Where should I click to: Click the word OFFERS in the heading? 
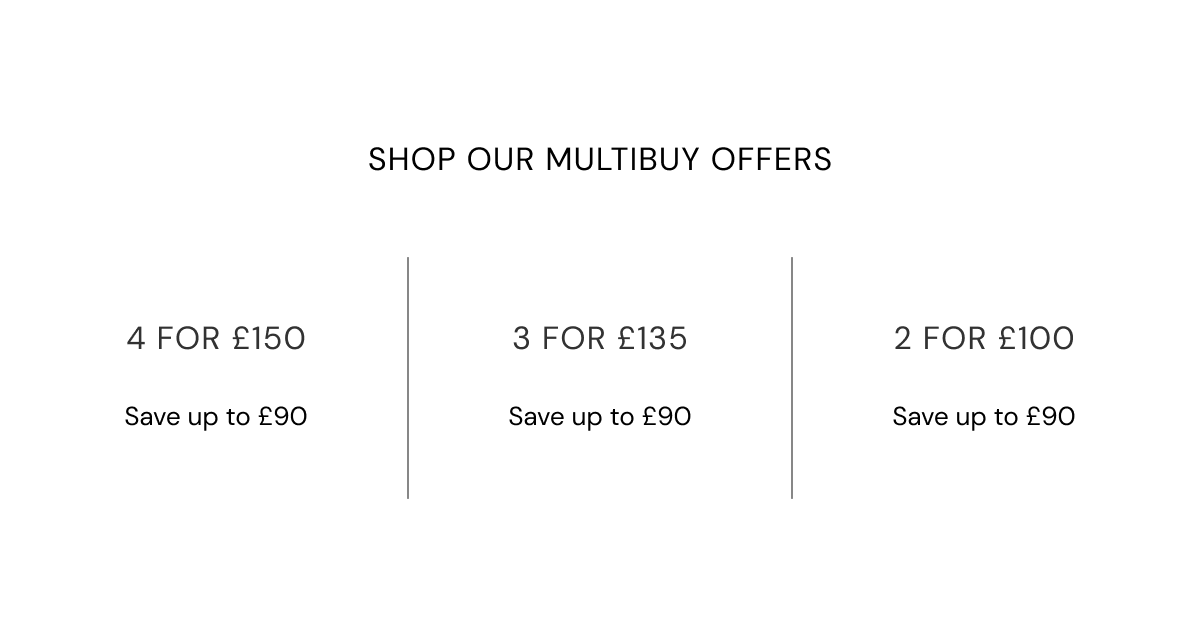pyautogui.click(x=772, y=159)
